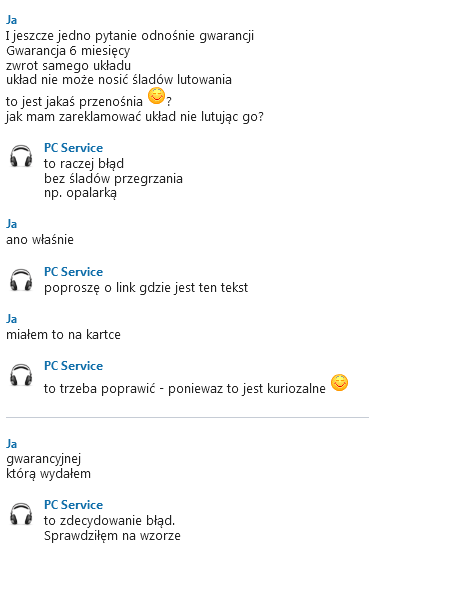Open PC Service name above 'to trzeba poprawić'
The image size is (459, 594).
73,366
